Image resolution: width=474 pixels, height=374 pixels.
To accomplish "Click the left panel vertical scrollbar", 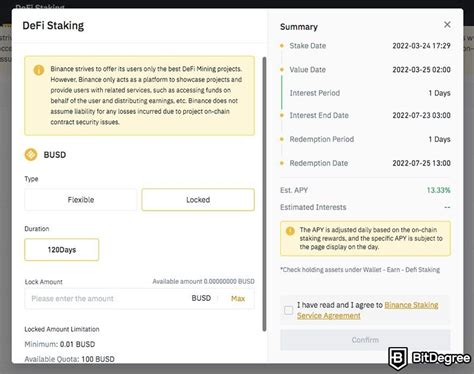I will pyautogui.click(x=264, y=194).
